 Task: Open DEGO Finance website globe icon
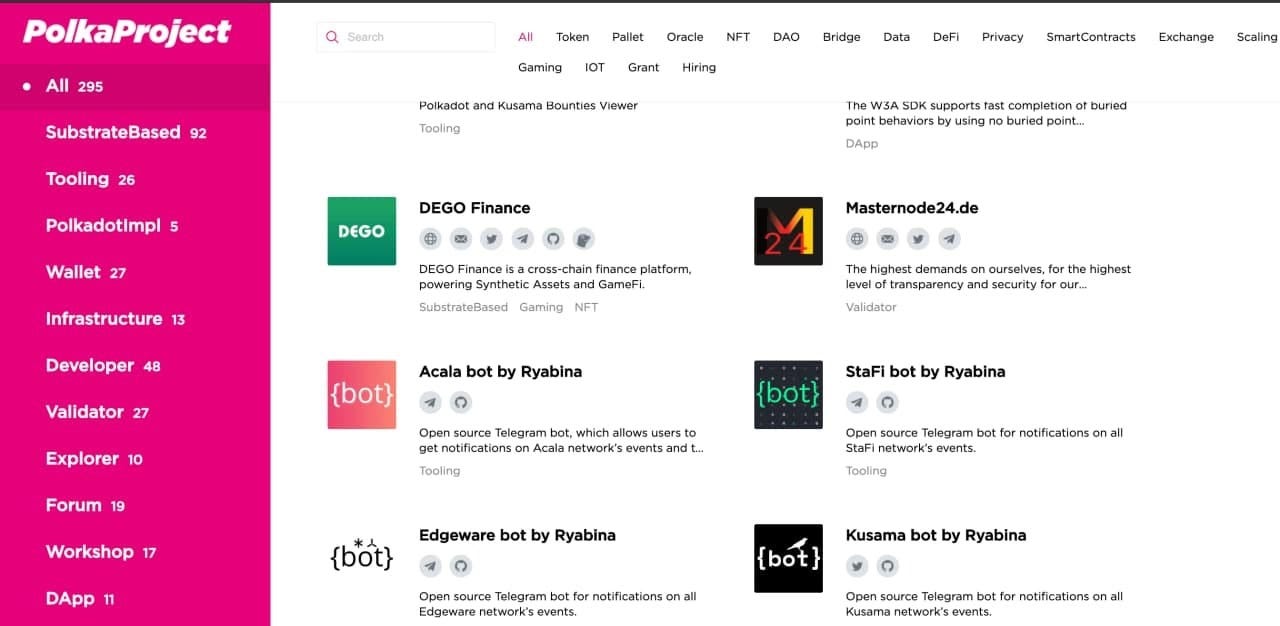pos(430,239)
